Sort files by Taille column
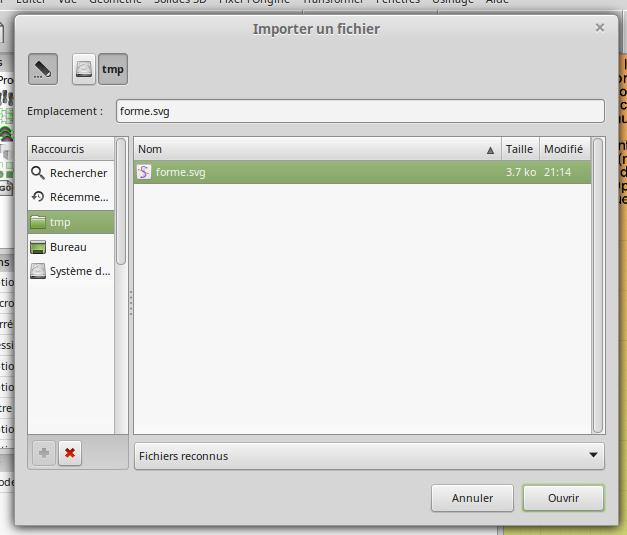 [x=519, y=149]
